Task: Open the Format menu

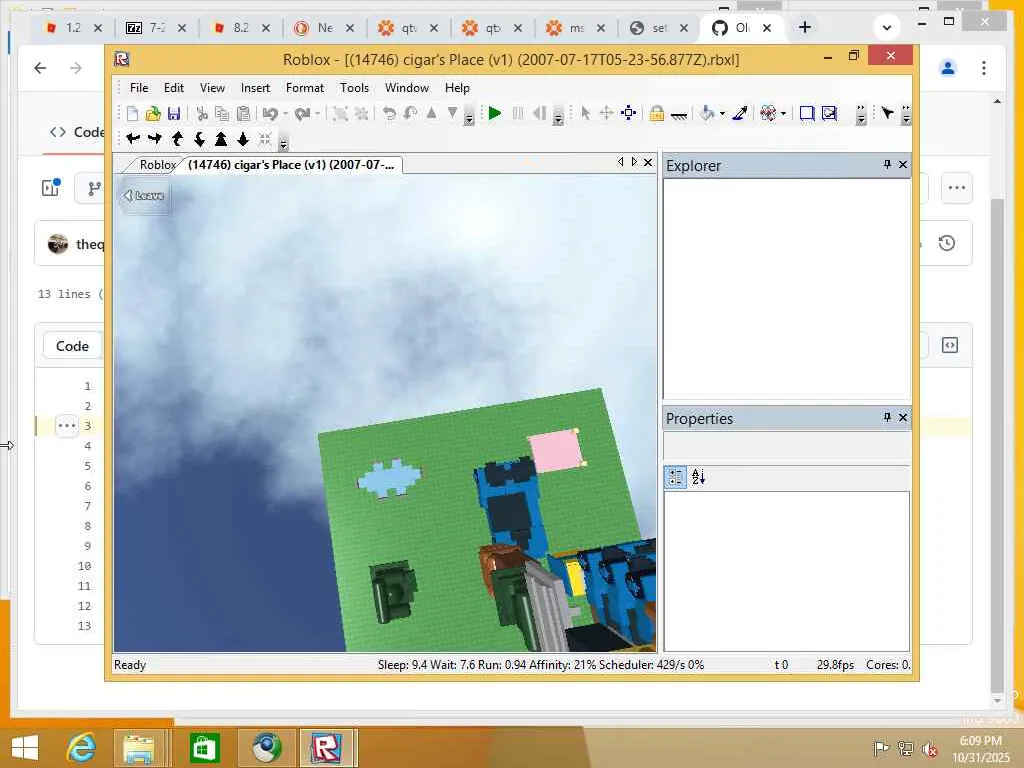Action: 305,88
